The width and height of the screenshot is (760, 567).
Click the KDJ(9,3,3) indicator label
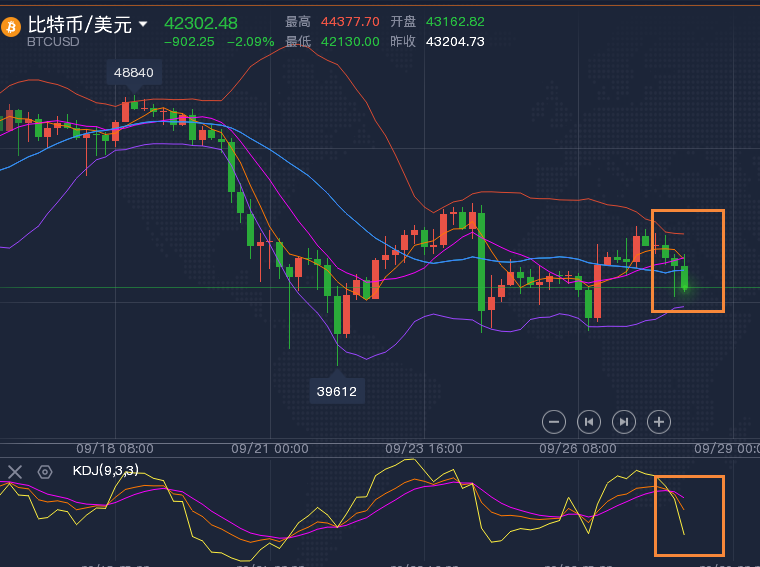(x=105, y=470)
